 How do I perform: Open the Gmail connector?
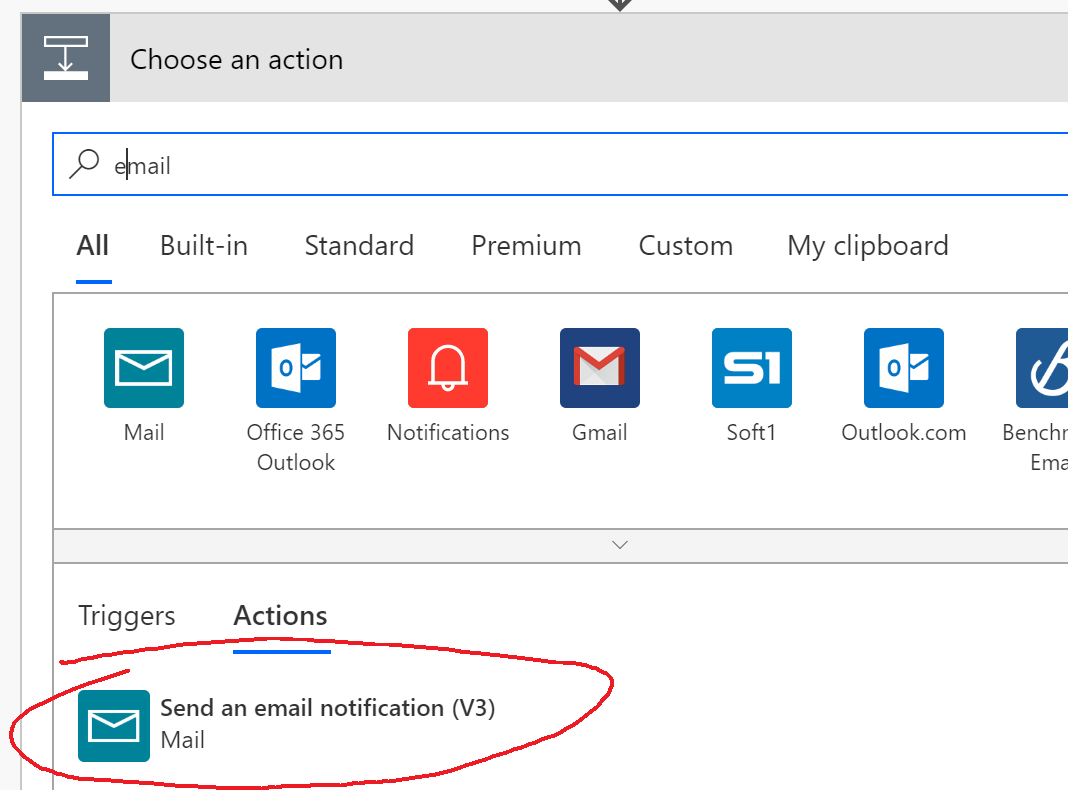[x=599, y=367]
